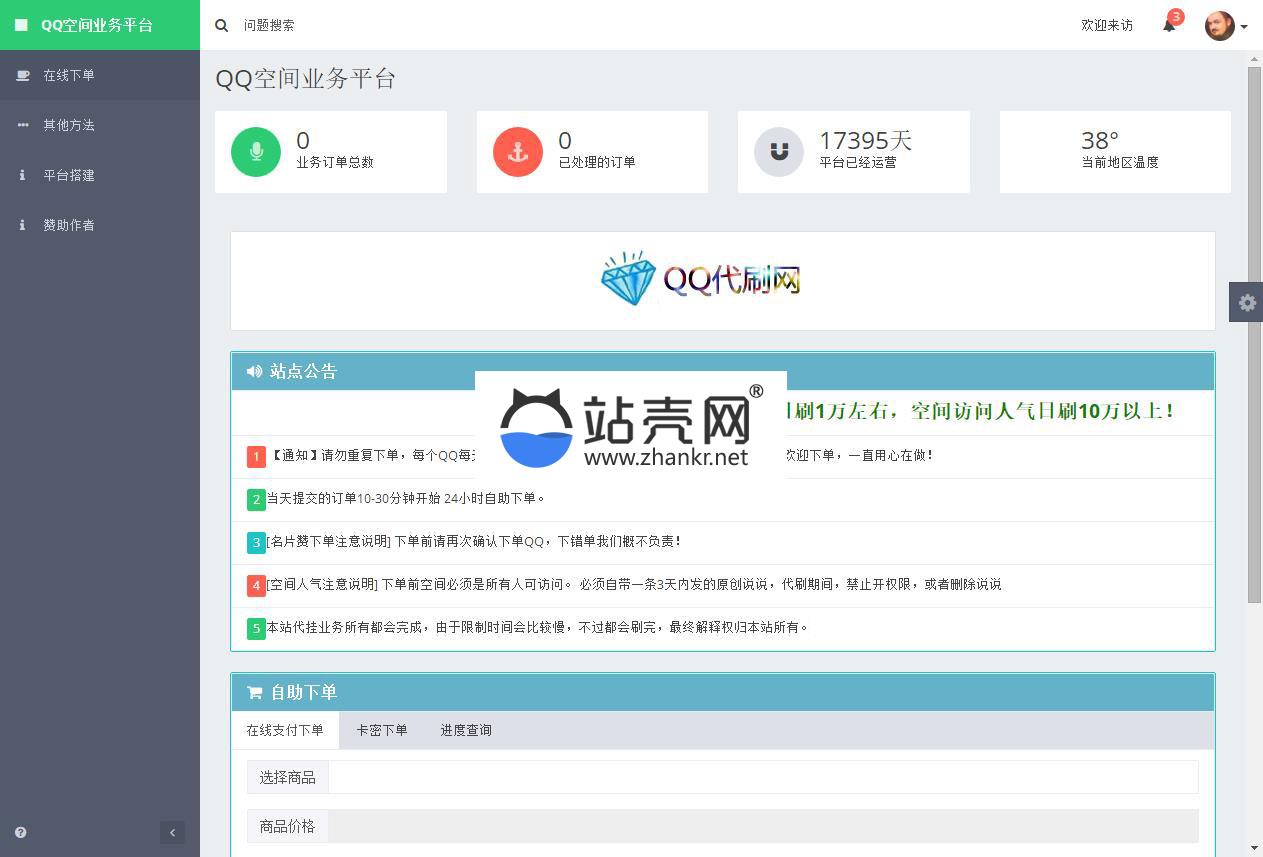
Task: Click the magnet platform-days icon
Action: (x=779, y=151)
